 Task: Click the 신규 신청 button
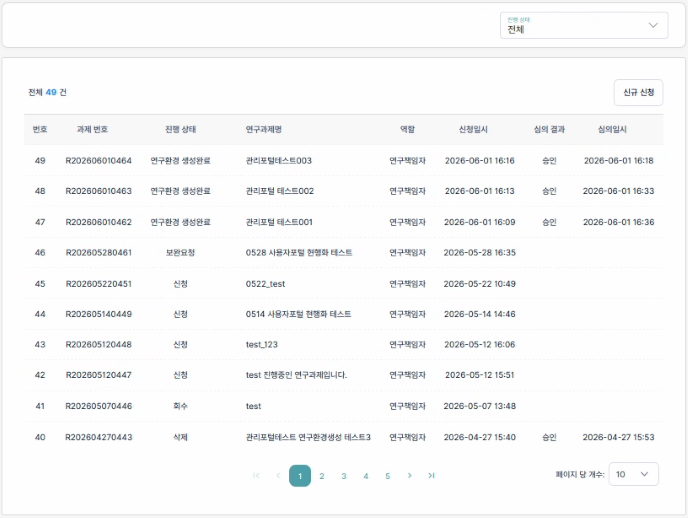(x=638, y=93)
